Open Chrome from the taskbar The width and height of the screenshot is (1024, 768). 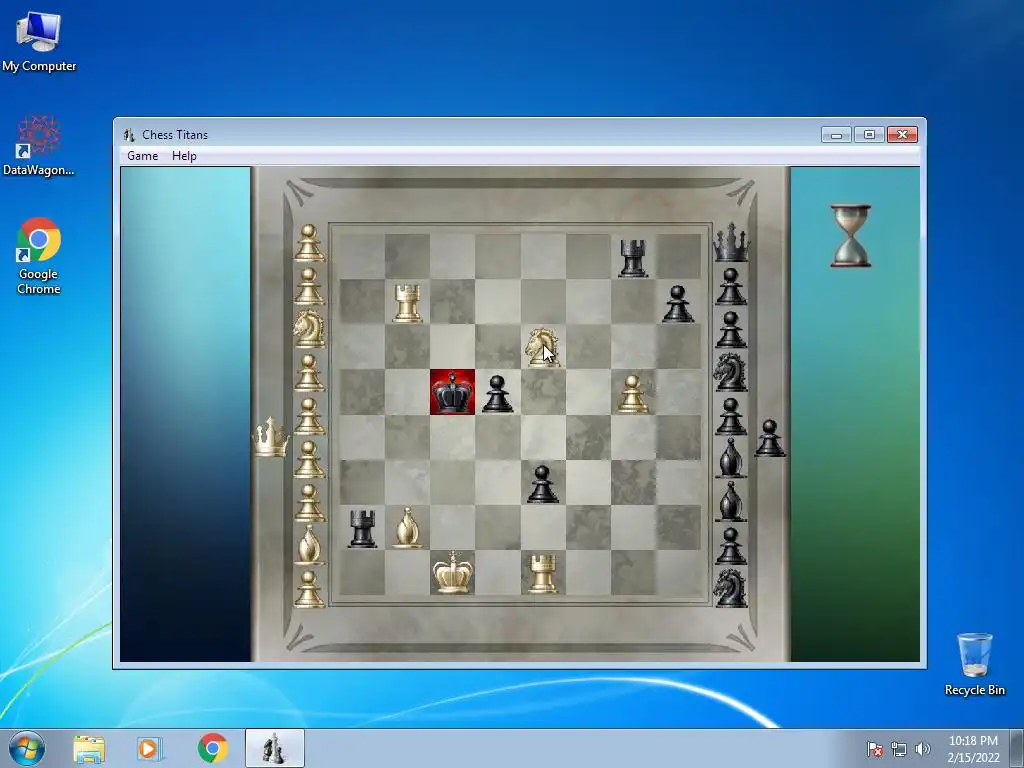212,748
